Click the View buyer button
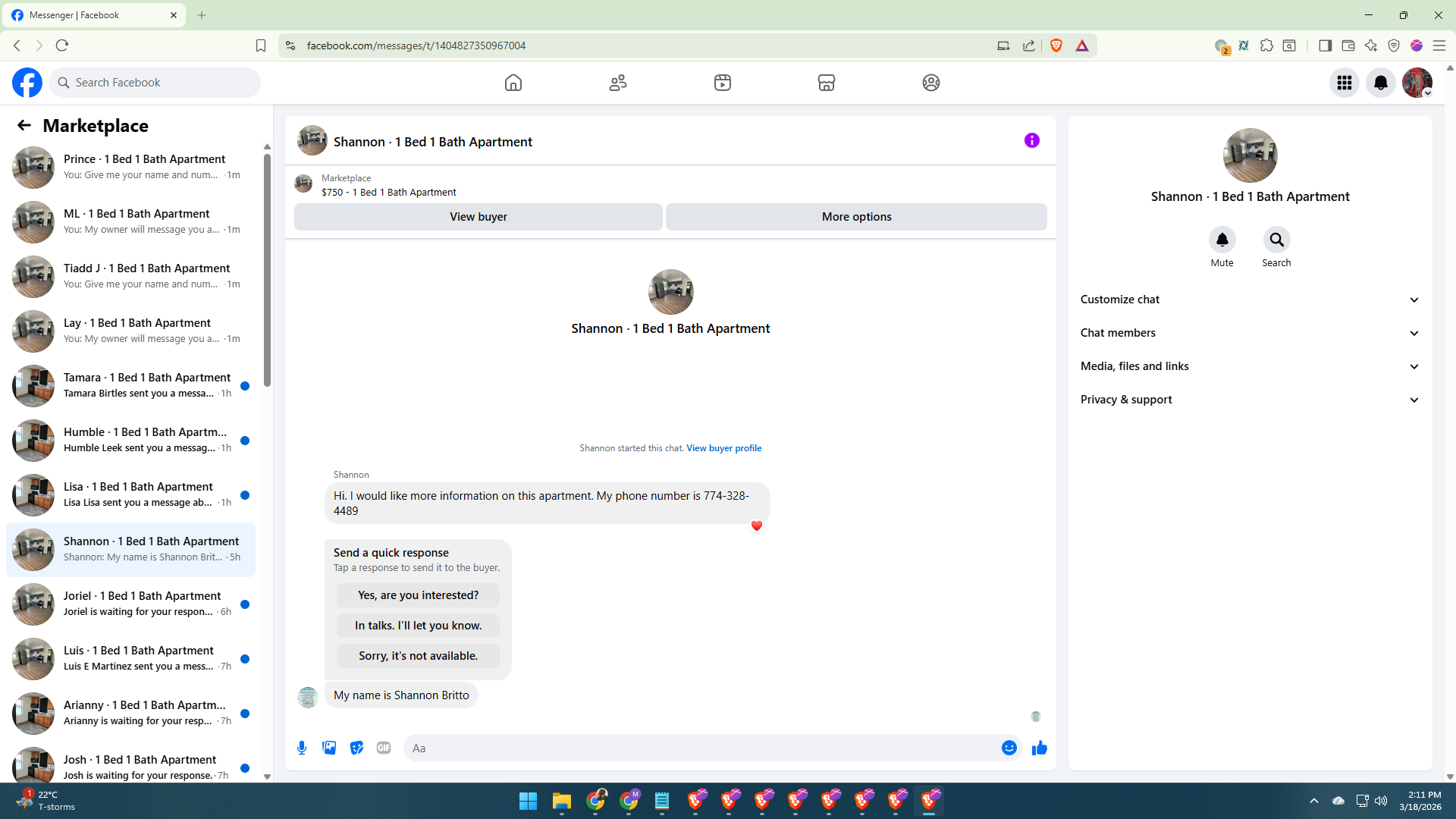The height and width of the screenshot is (819, 1456). (478, 217)
